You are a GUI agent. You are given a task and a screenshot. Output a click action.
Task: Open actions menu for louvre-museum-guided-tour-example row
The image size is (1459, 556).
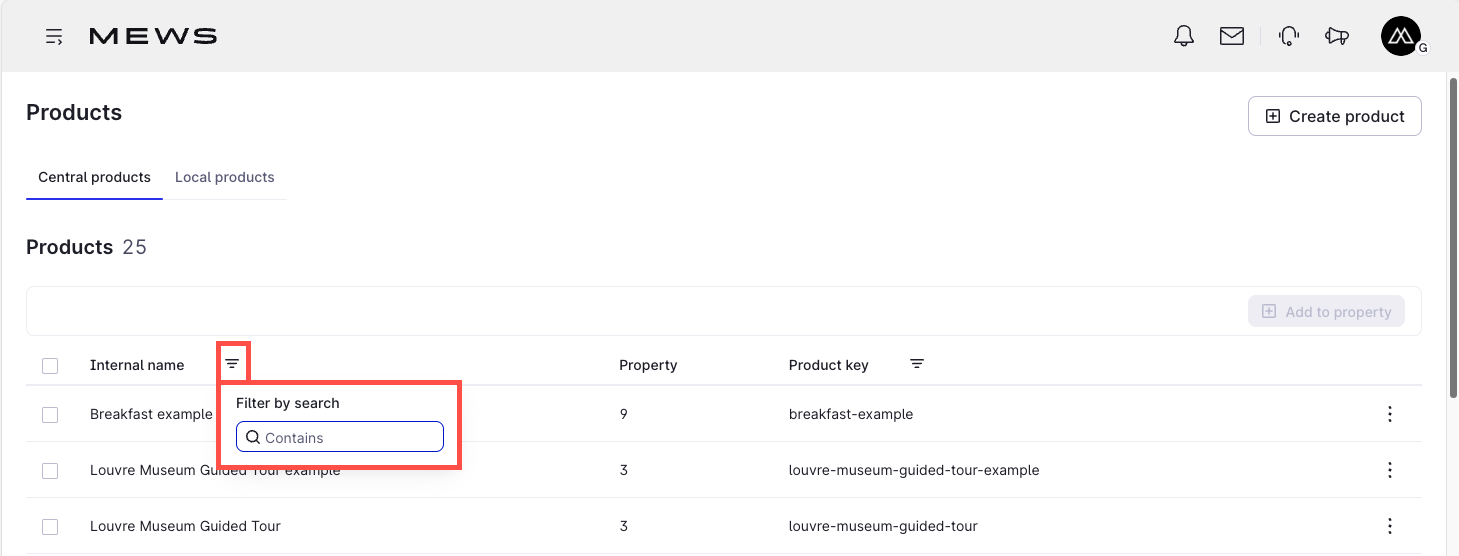pos(1390,470)
